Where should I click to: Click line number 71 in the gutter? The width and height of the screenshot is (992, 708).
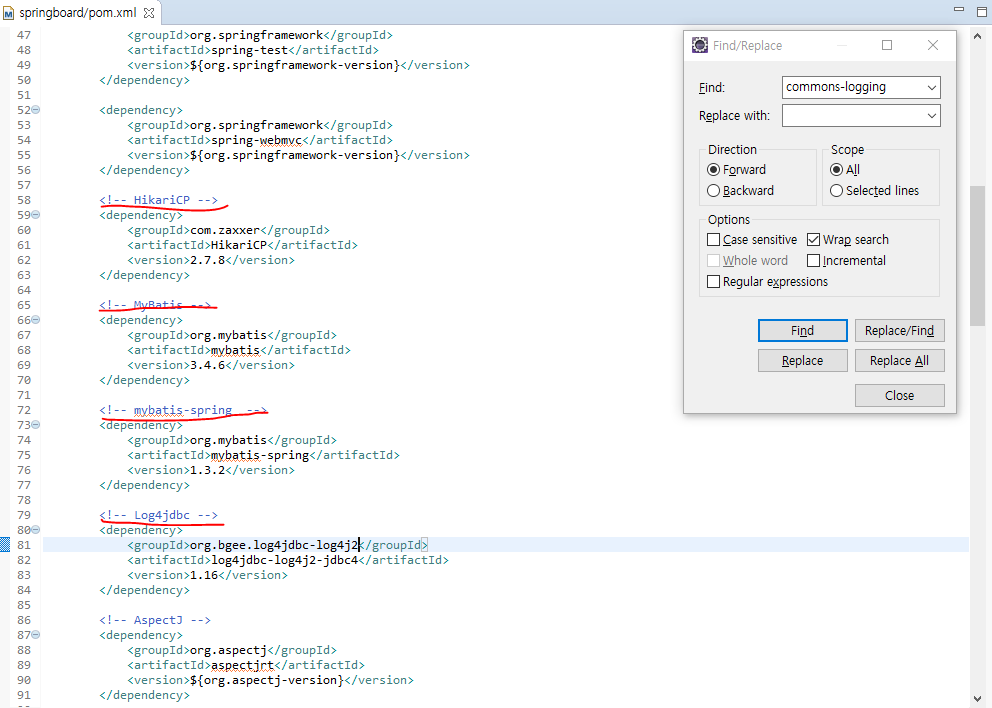(x=23, y=395)
